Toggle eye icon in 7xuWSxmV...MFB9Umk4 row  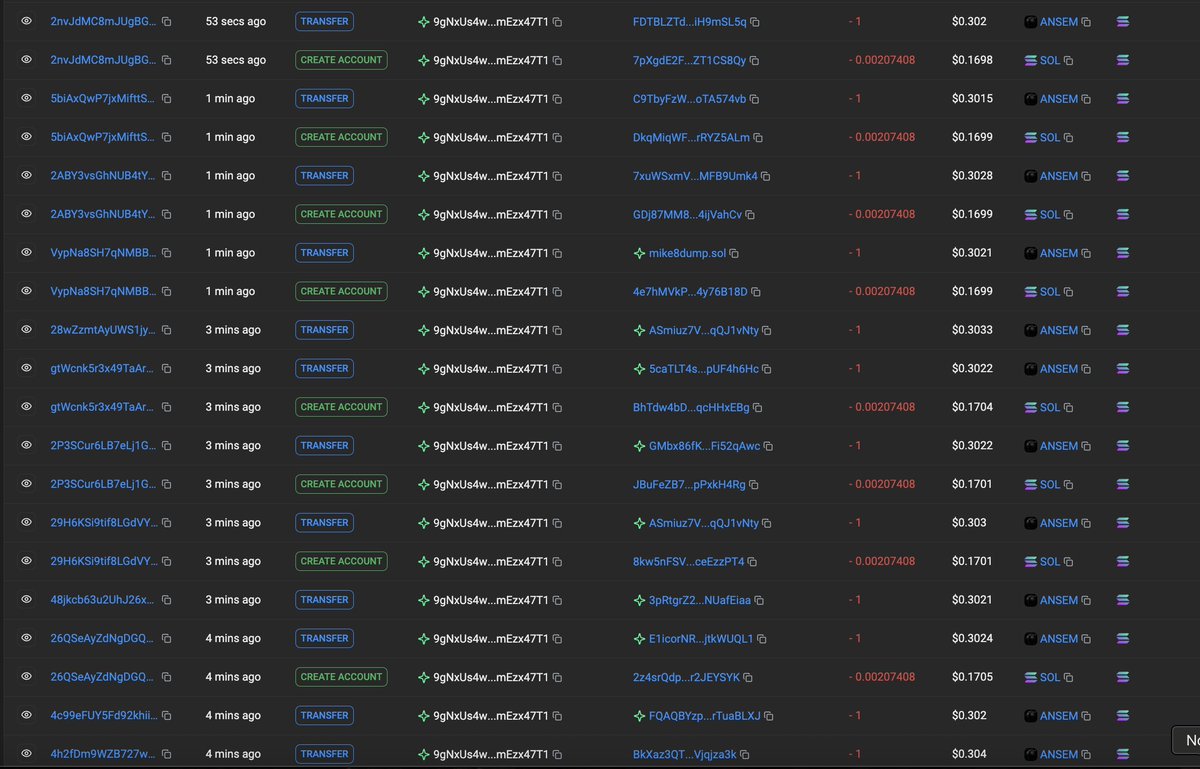[x=27, y=175]
